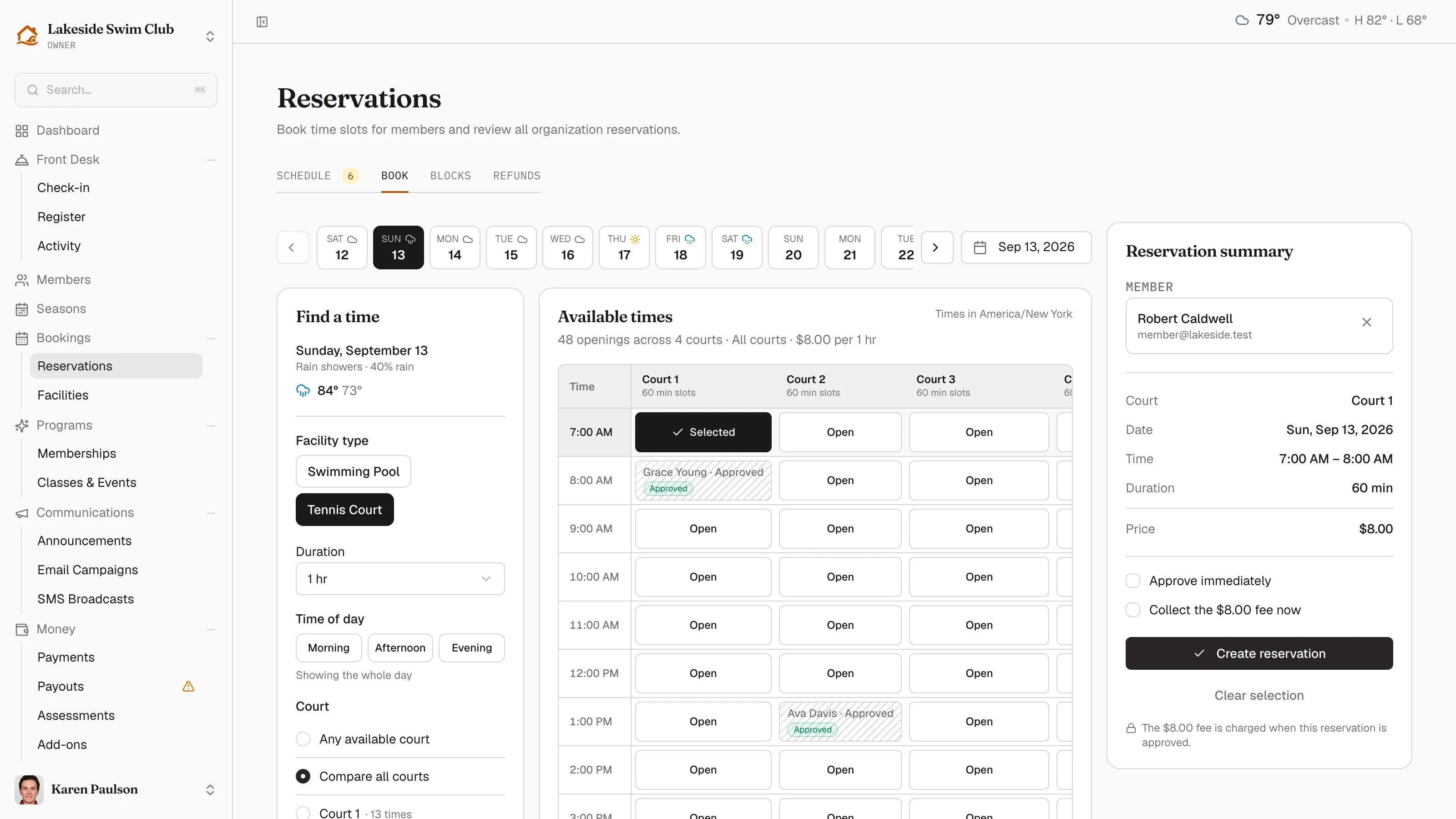Collapse the Front Desk section
This screenshot has height=819, width=1456.
pyautogui.click(x=211, y=160)
